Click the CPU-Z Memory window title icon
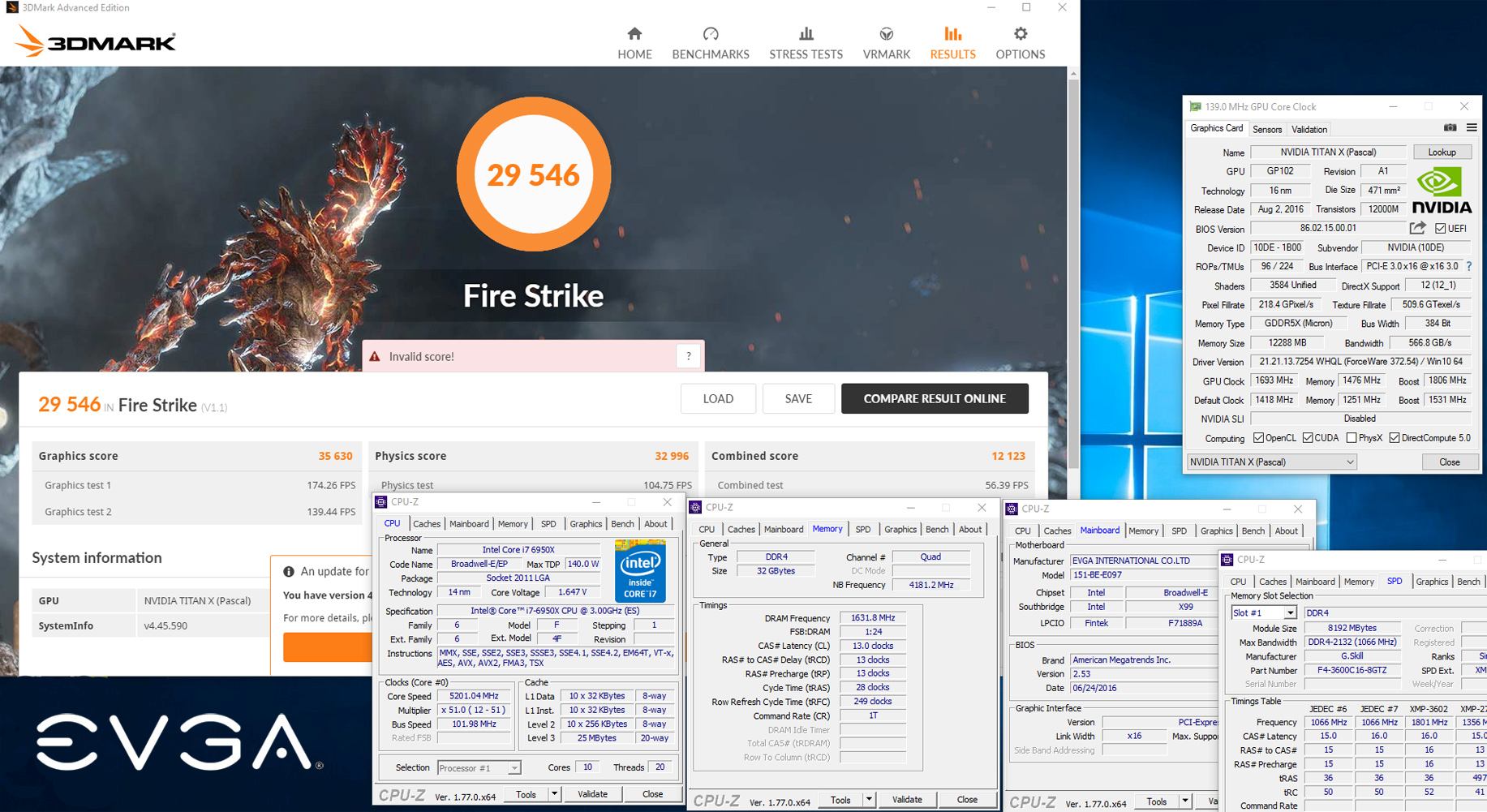Viewport: 1487px width, 812px height. (695, 507)
